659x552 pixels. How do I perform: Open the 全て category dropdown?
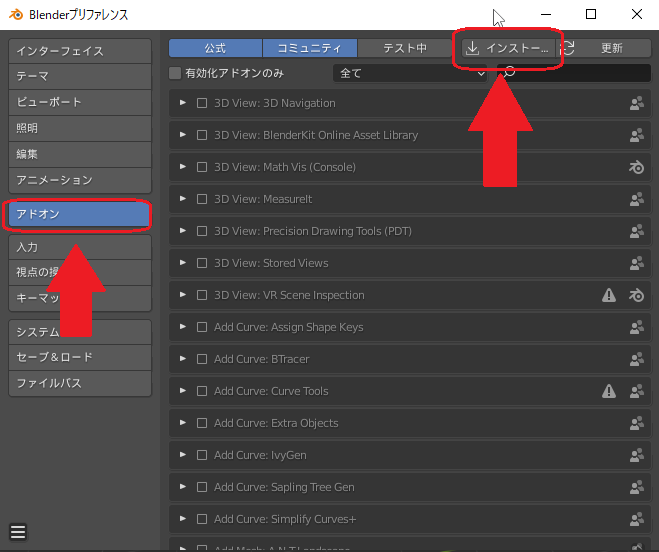[x=410, y=73]
